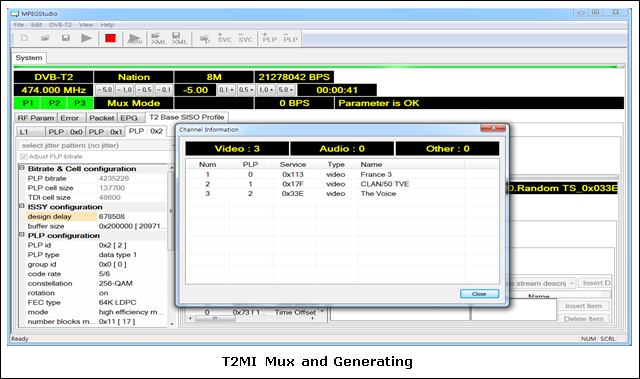Viewport: 640px width, 379px height.
Task: Switch to the RF Param tab
Action: 36,118
